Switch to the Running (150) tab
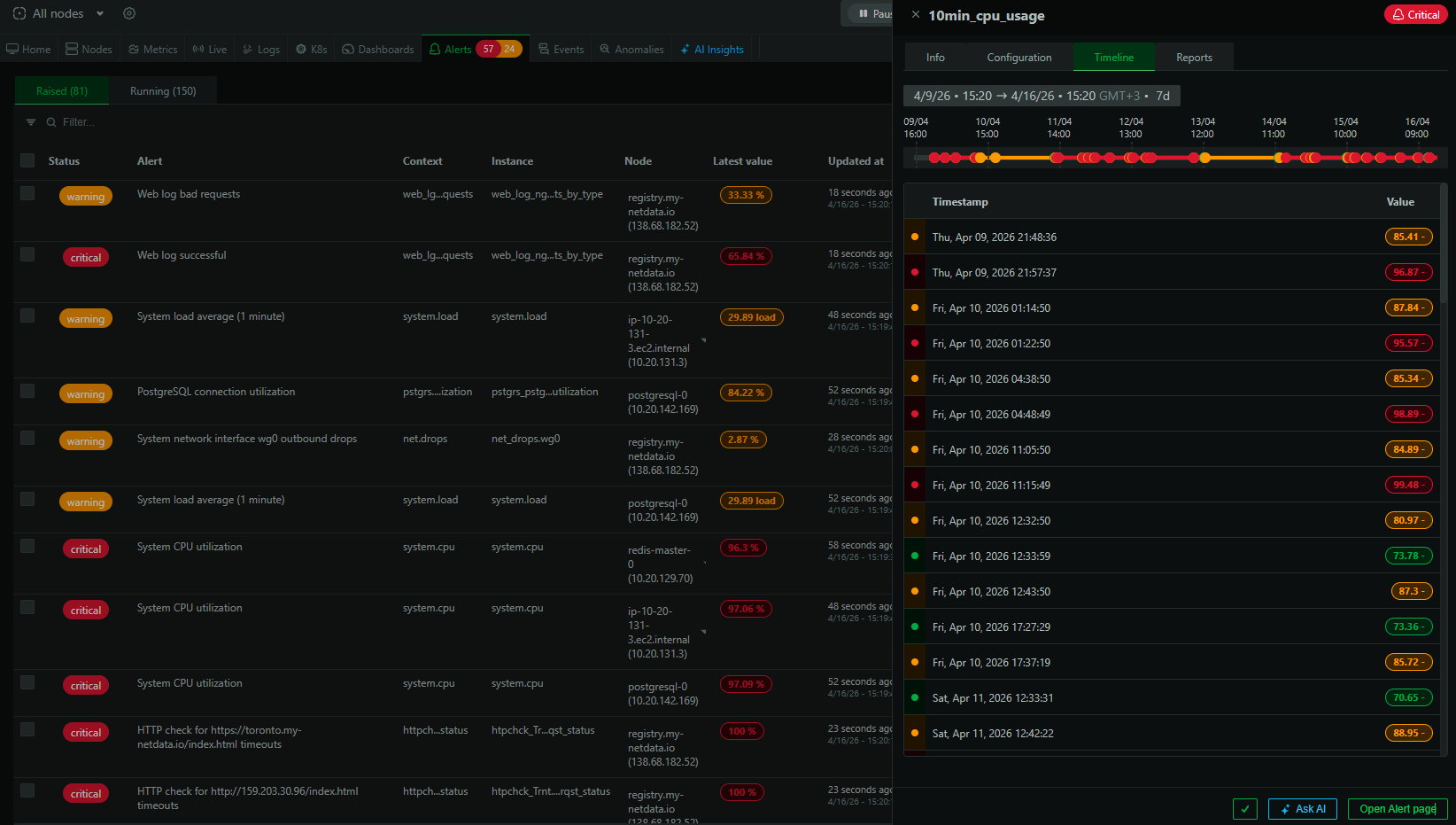 coord(163,91)
